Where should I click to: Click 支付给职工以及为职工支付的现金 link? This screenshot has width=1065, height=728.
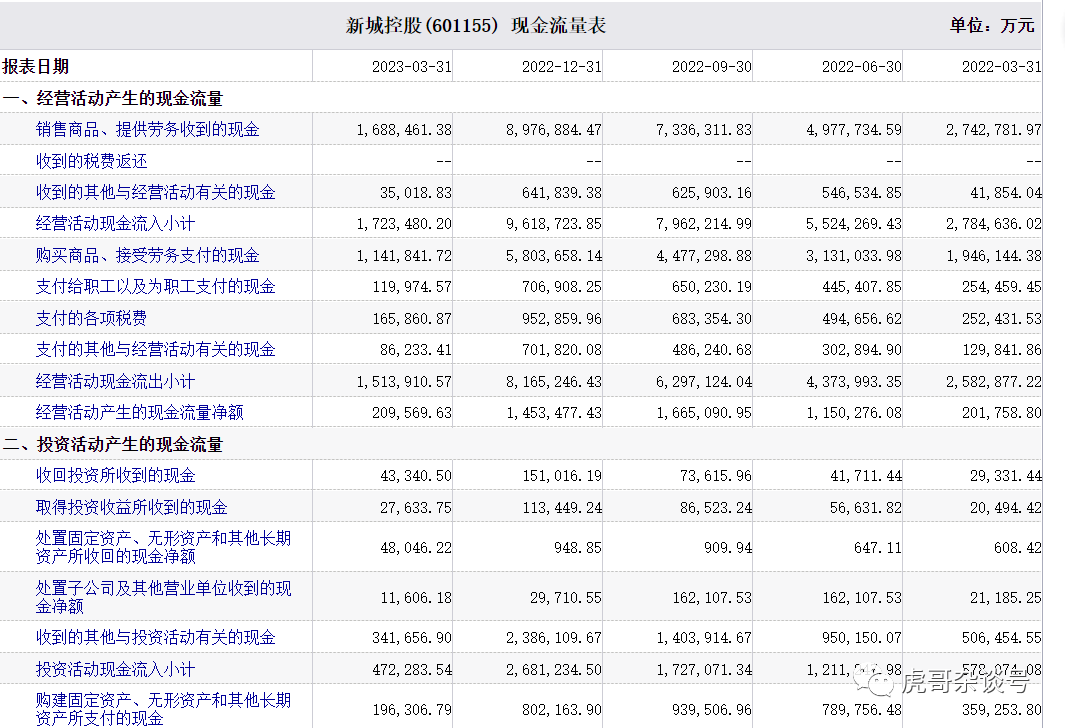coord(156,287)
